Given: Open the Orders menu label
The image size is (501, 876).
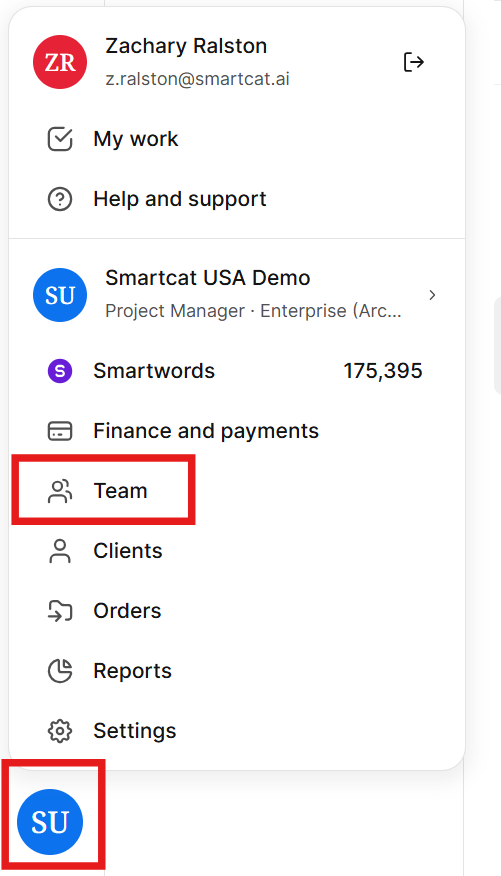Looking at the screenshot, I should click(x=127, y=611).
